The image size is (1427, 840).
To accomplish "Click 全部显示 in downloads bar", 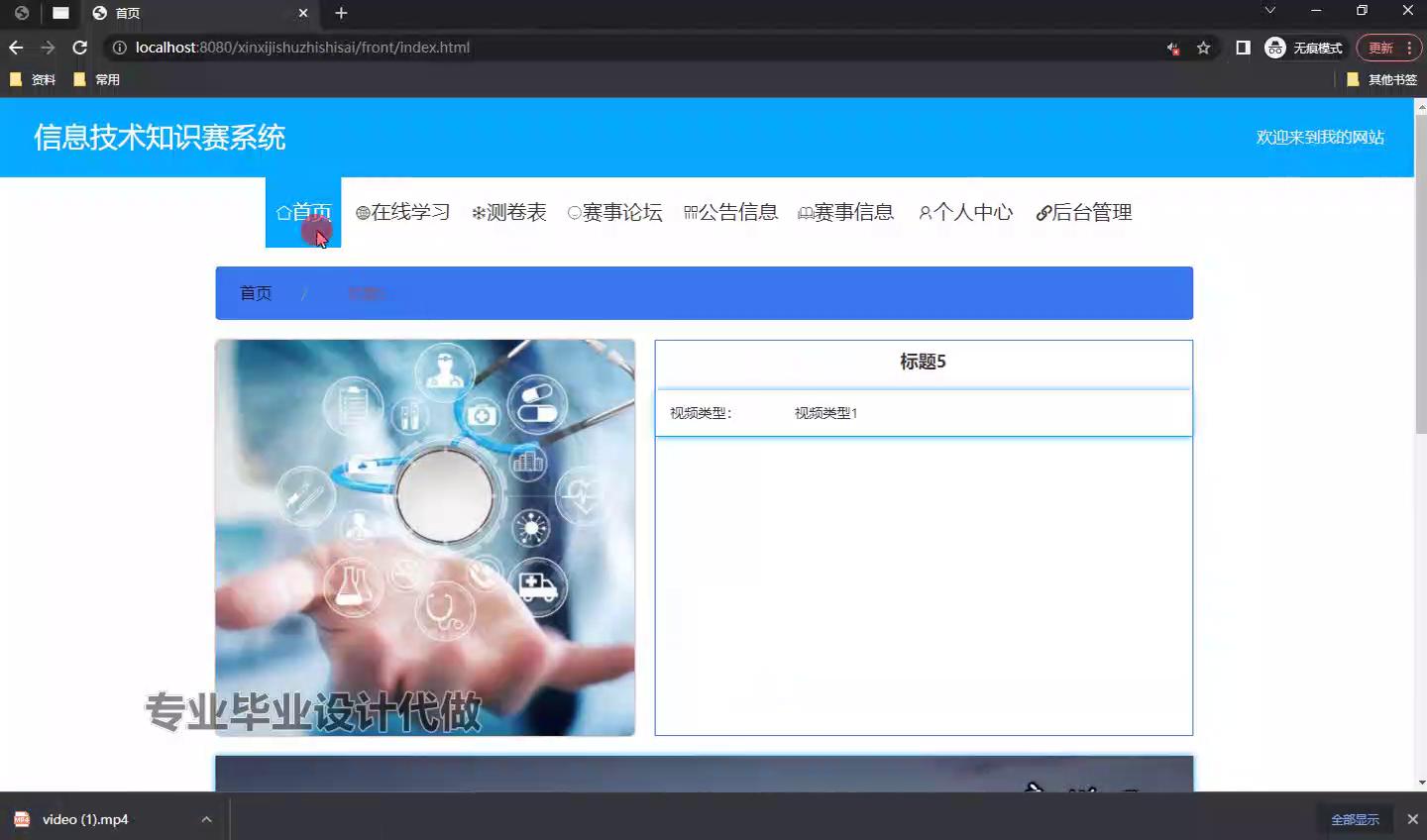I will [x=1355, y=819].
